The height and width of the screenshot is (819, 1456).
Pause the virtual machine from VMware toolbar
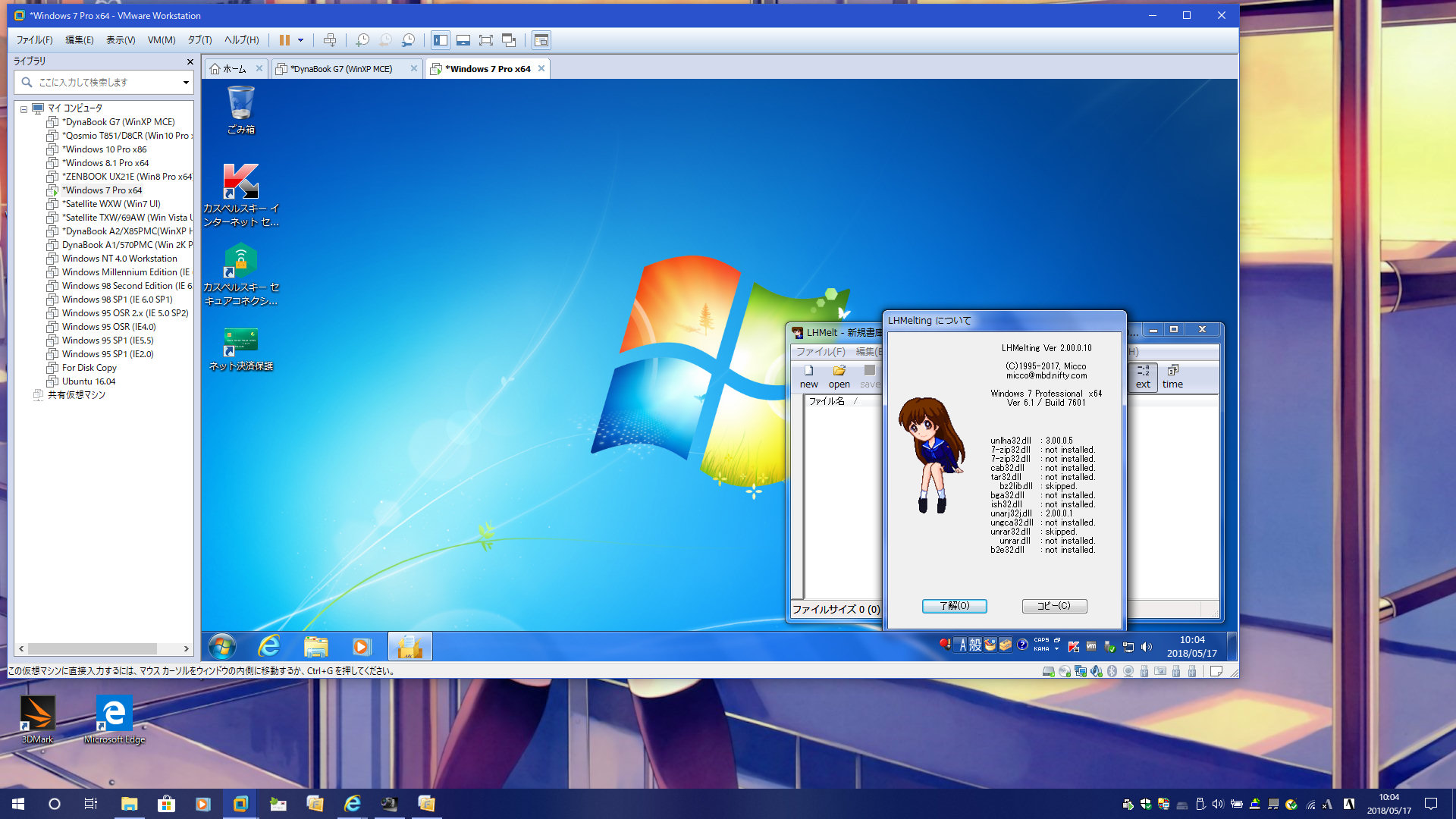click(x=284, y=40)
